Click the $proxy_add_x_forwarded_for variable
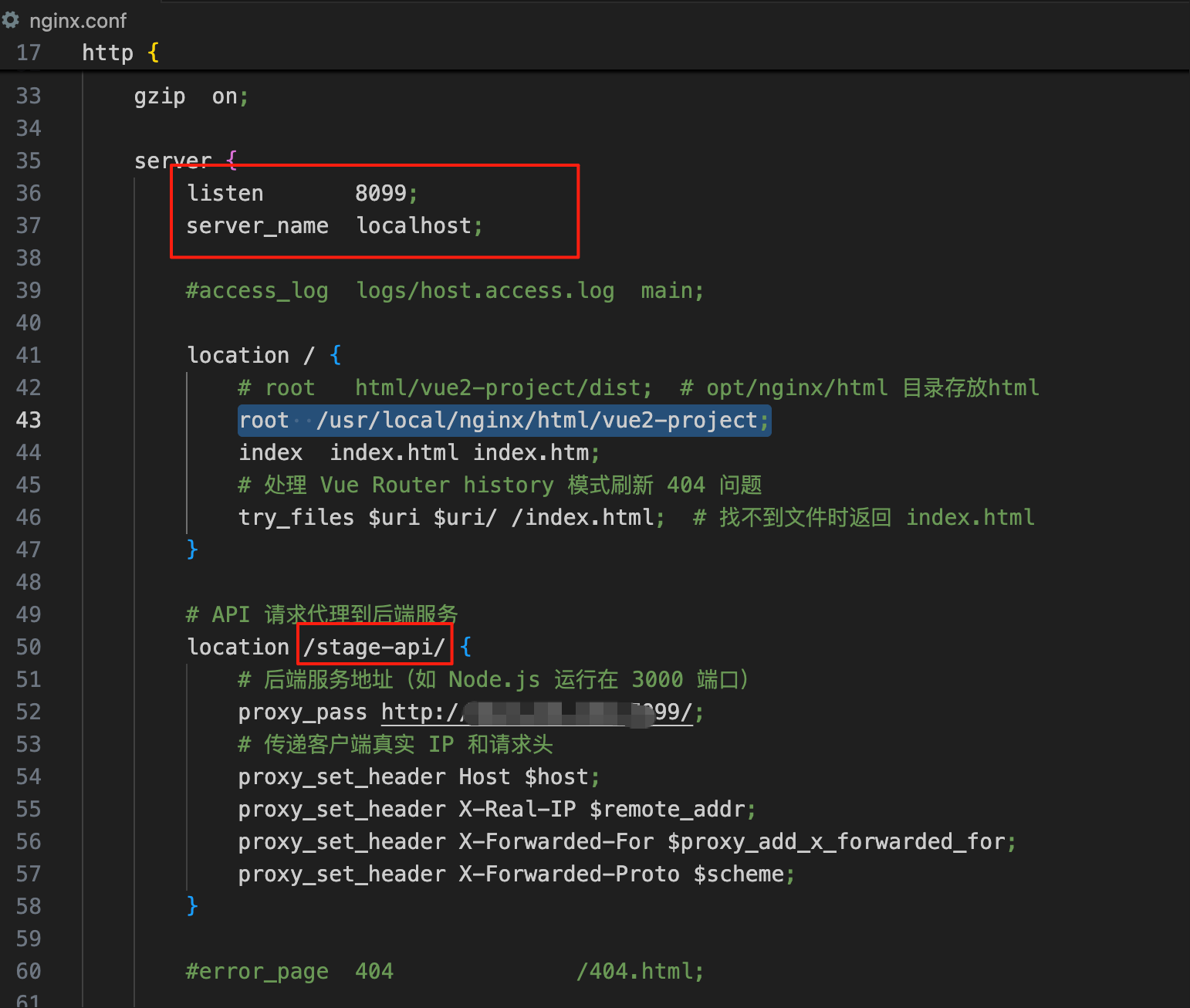Screen dimensions: 1190x1008 point(837,841)
